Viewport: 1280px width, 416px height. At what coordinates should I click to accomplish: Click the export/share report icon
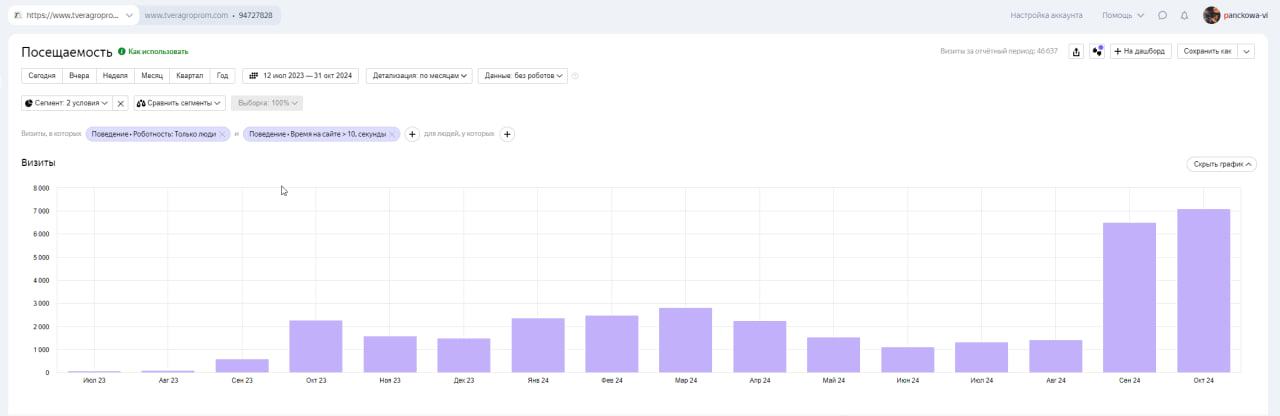click(1076, 51)
